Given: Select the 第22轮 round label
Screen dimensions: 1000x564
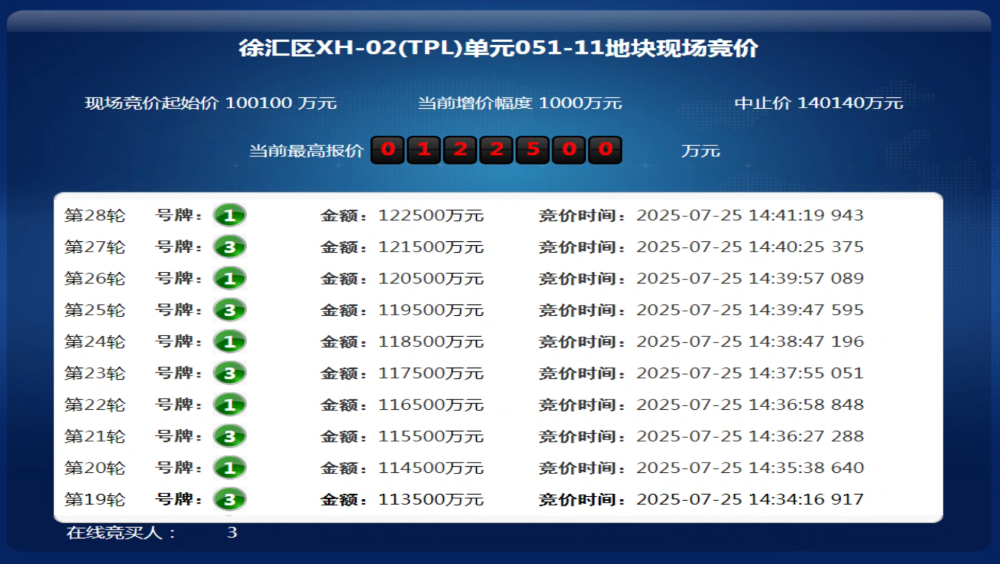Looking at the screenshot, I should coord(95,404).
